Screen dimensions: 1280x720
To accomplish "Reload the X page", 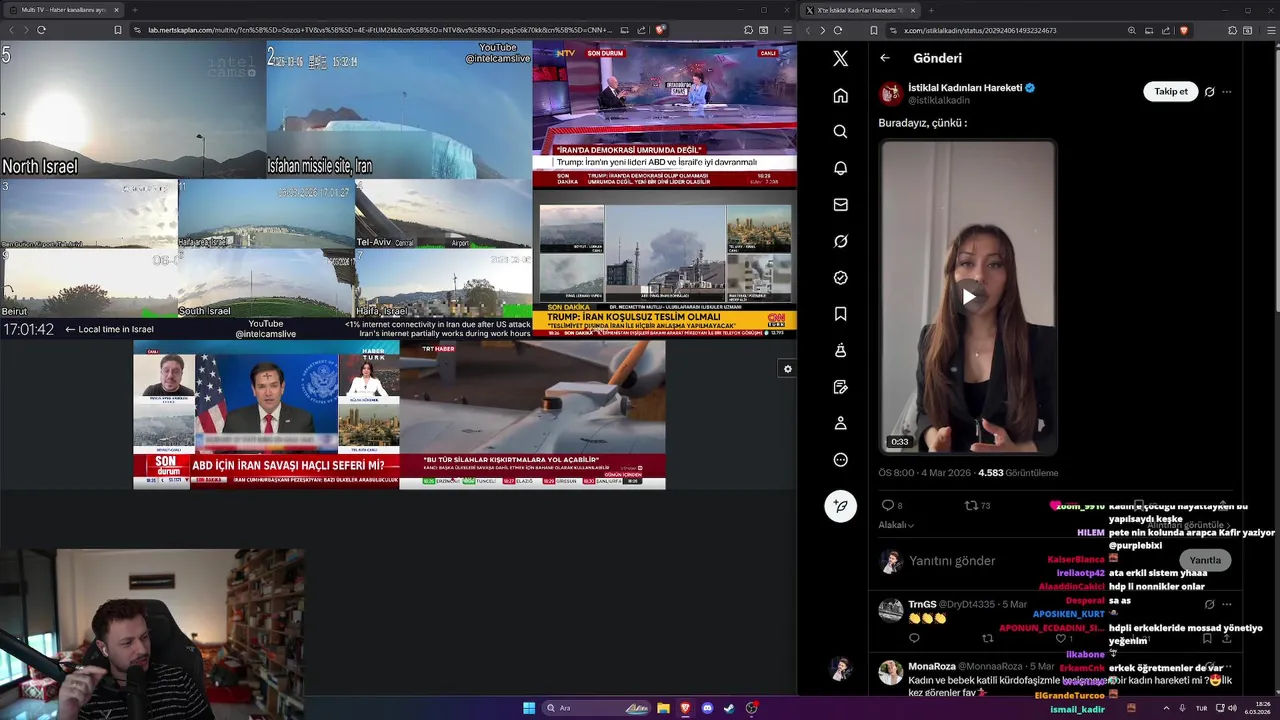I will (838, 30).
